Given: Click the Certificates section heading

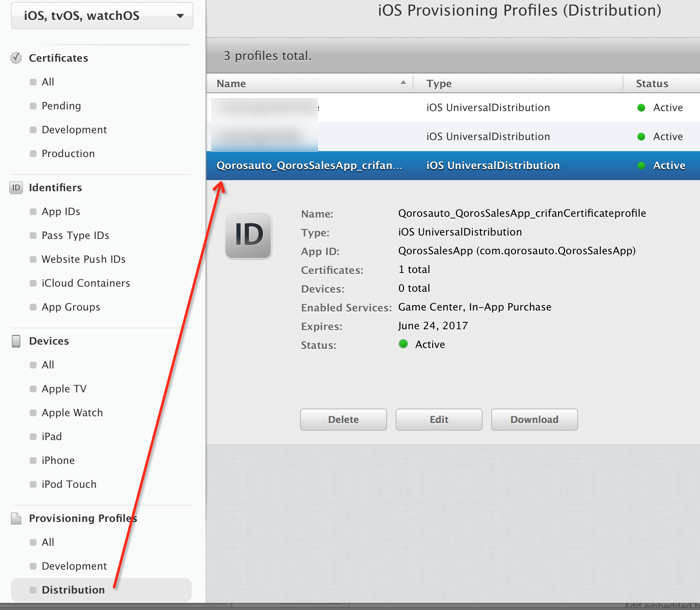Looking at the screenshot, I should (x=58, y=58).
